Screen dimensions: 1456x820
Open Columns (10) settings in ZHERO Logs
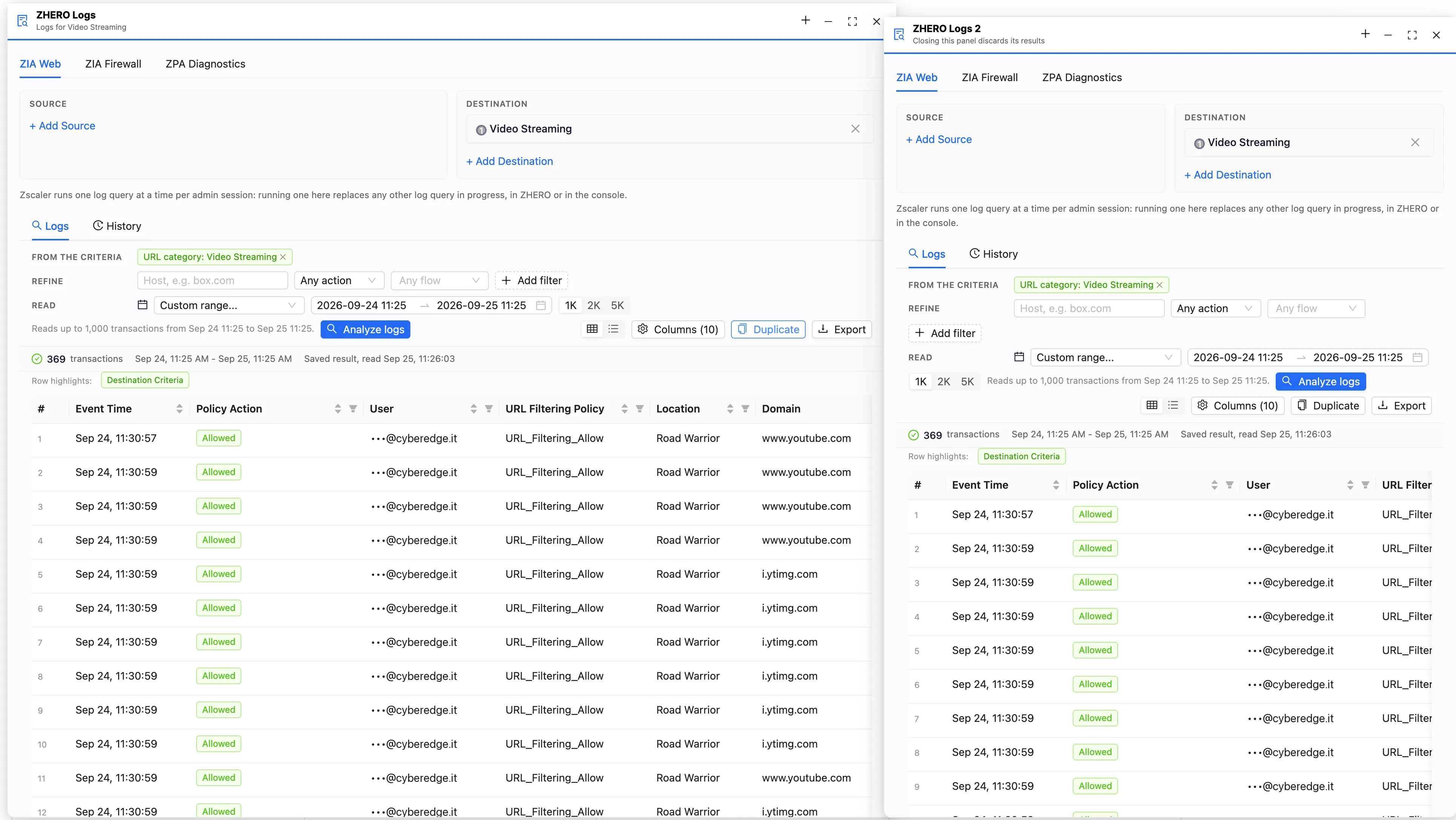coord(678,329)
